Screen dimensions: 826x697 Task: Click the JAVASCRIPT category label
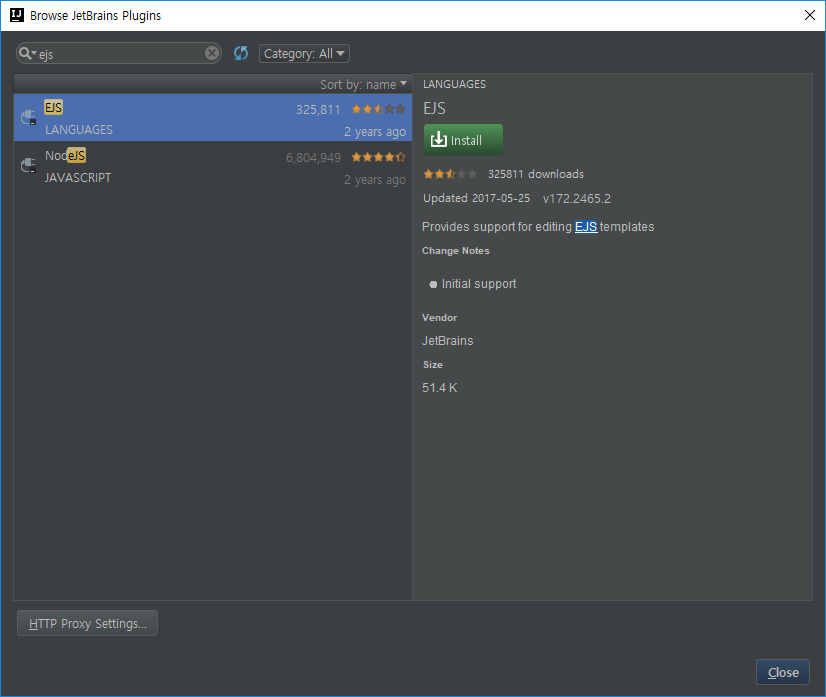pyautogui.click(x=78, y=178)
